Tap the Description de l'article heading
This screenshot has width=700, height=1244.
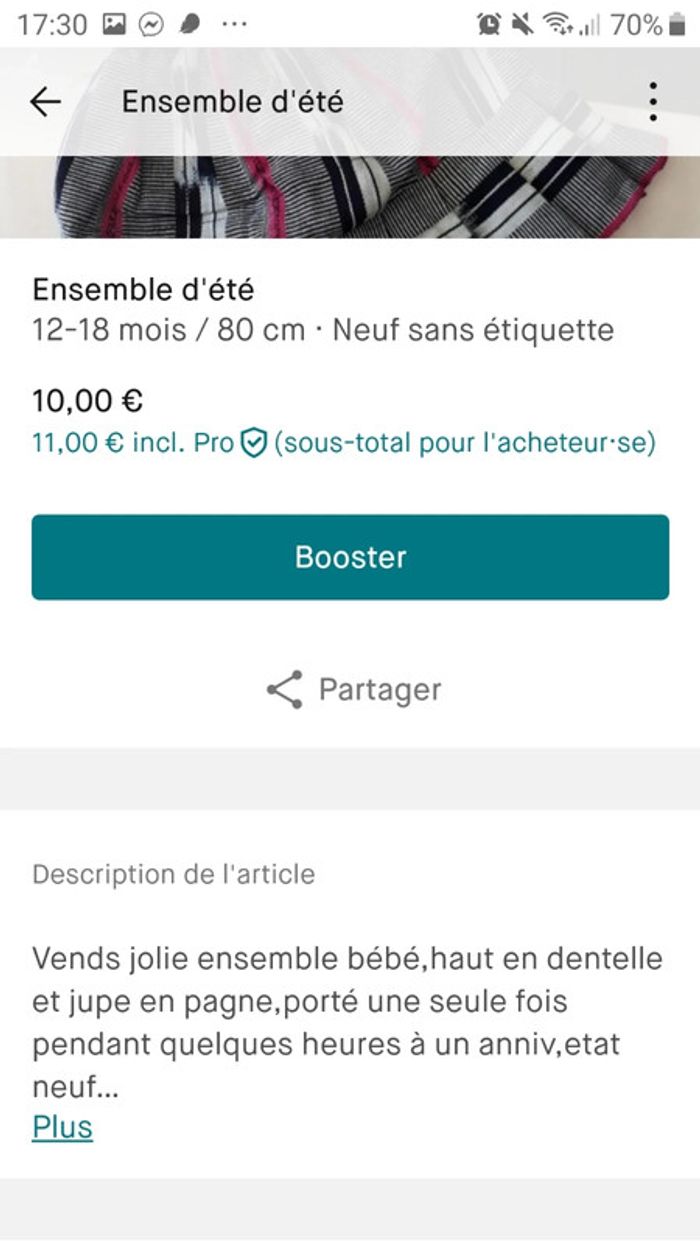[x=172, y=874]
